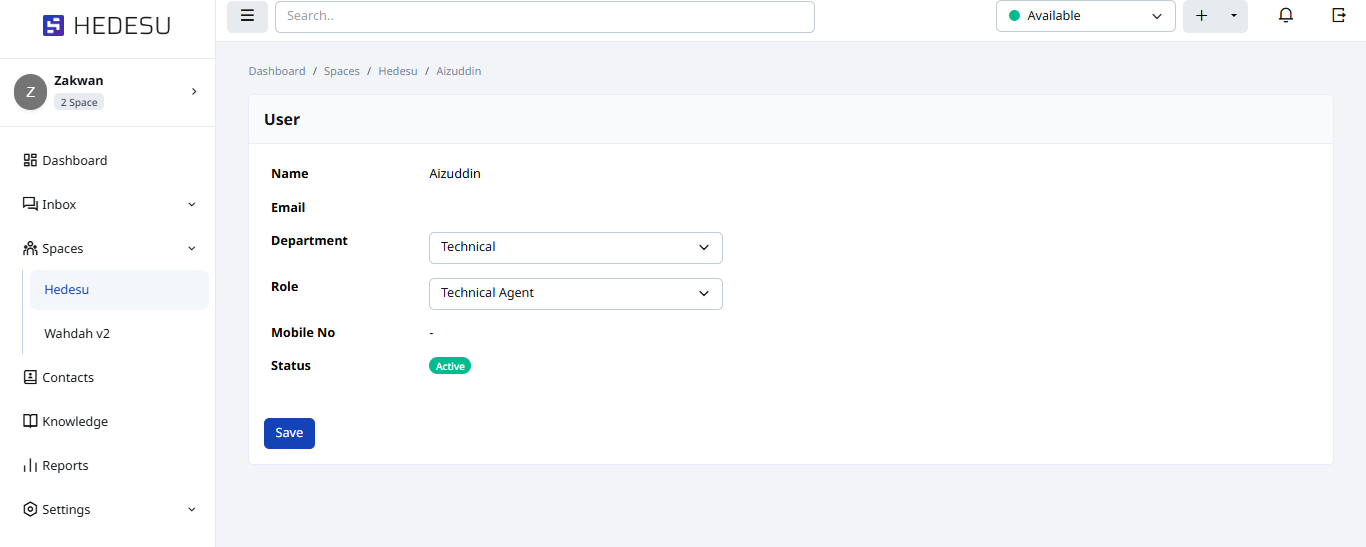Screen dimensions: 1366x547
Task: Click the Z user avatar
Action: click(x=30, y=92)
